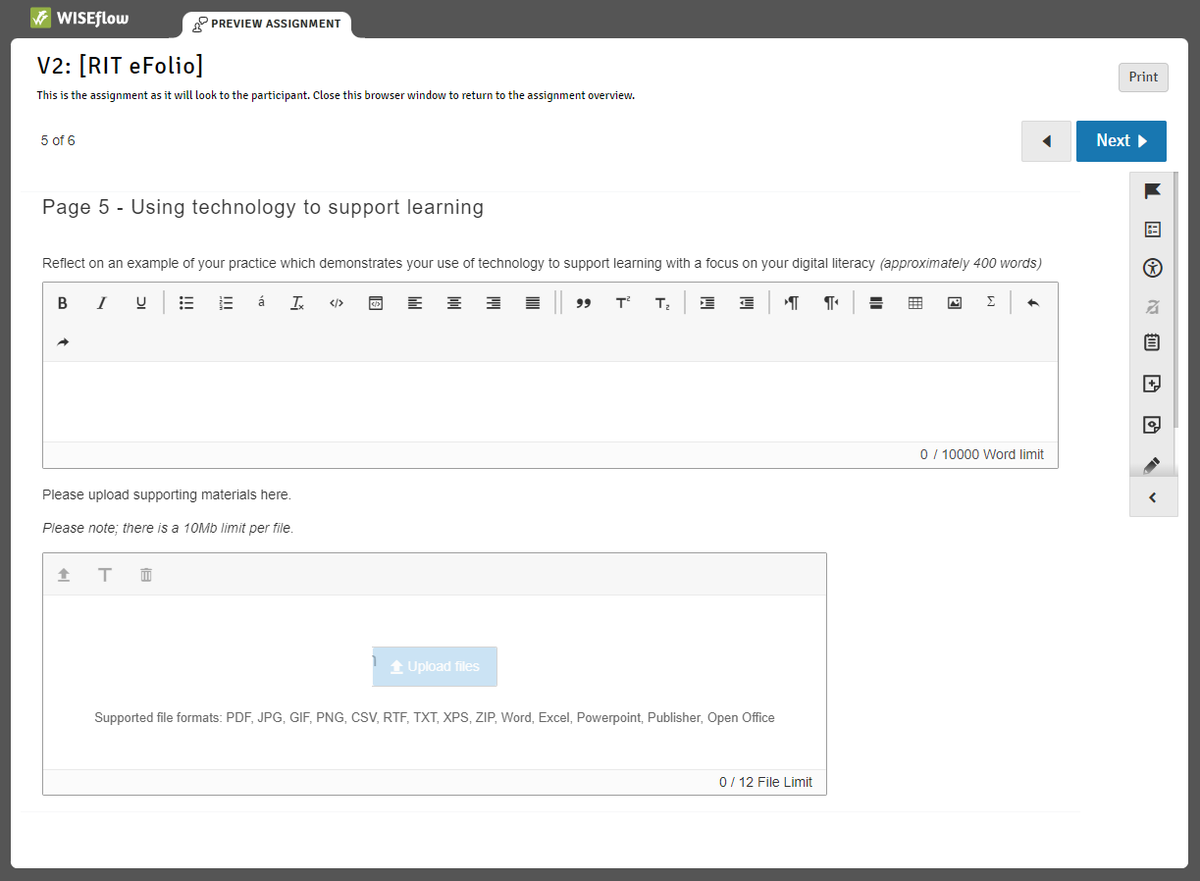Click the trash icon in file toolbar
The height and width of the screenshot is (881, 1200).
coord(146,575)
